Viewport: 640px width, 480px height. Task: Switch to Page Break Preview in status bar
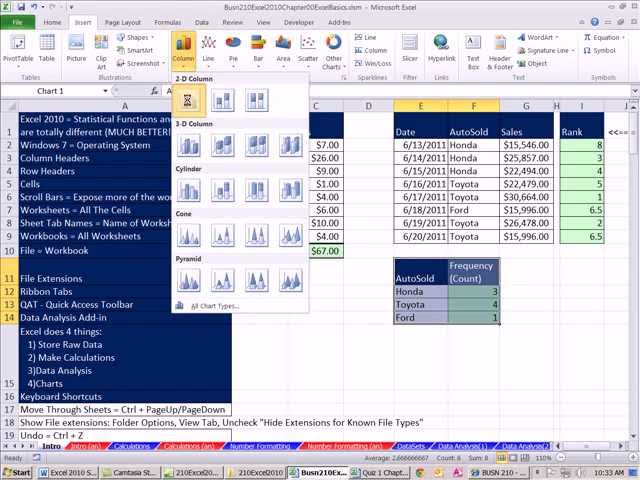pyautogui.click(x=525, y=458)
